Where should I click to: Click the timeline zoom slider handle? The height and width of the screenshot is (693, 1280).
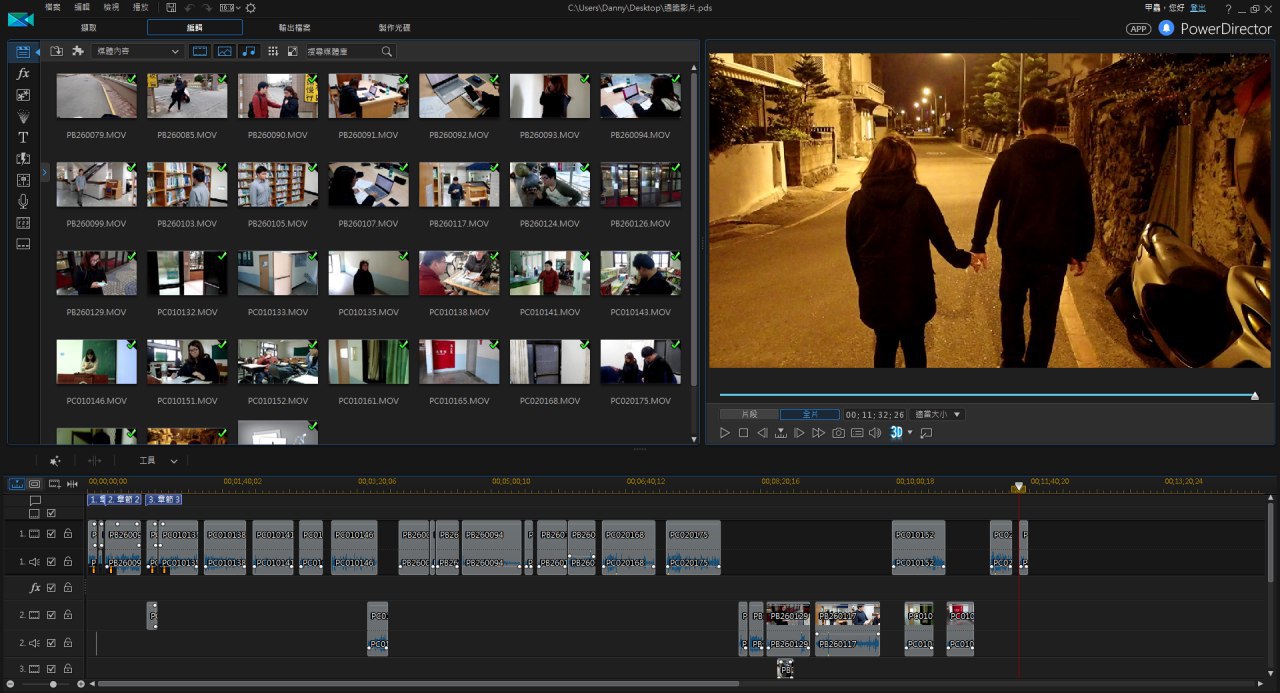[51, 684]
